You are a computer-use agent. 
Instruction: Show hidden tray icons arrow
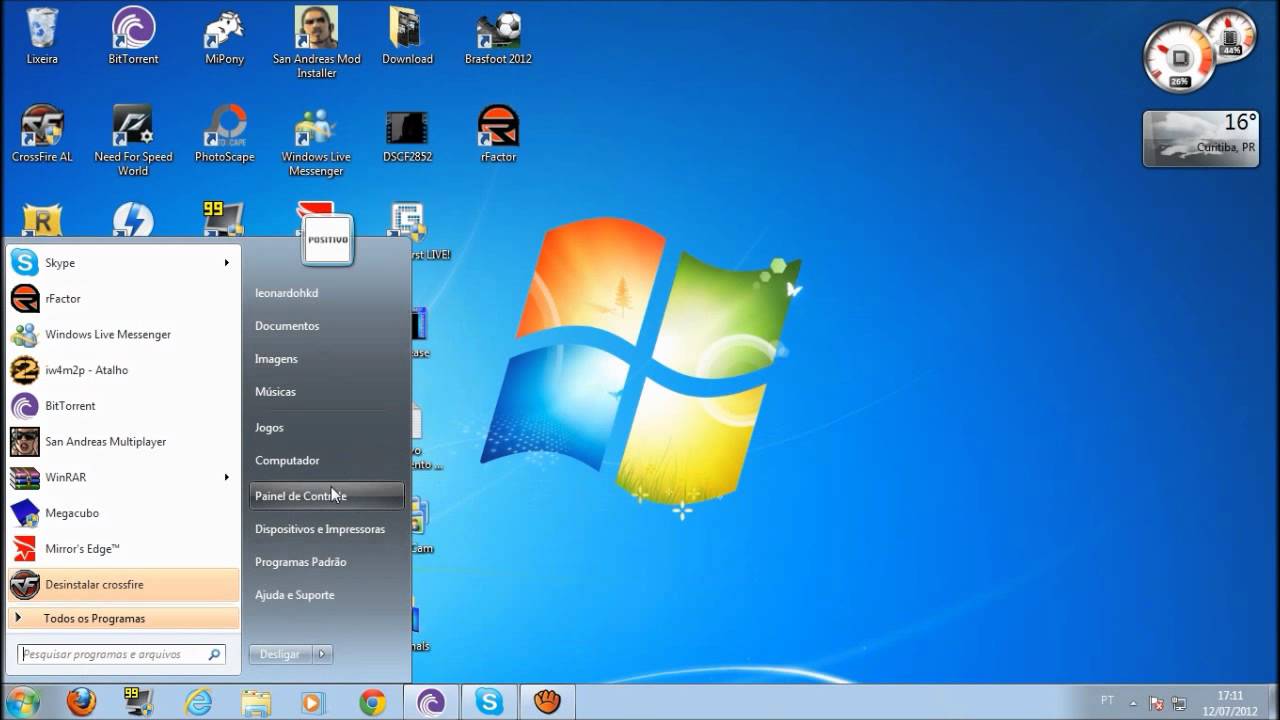[1133, 703]
